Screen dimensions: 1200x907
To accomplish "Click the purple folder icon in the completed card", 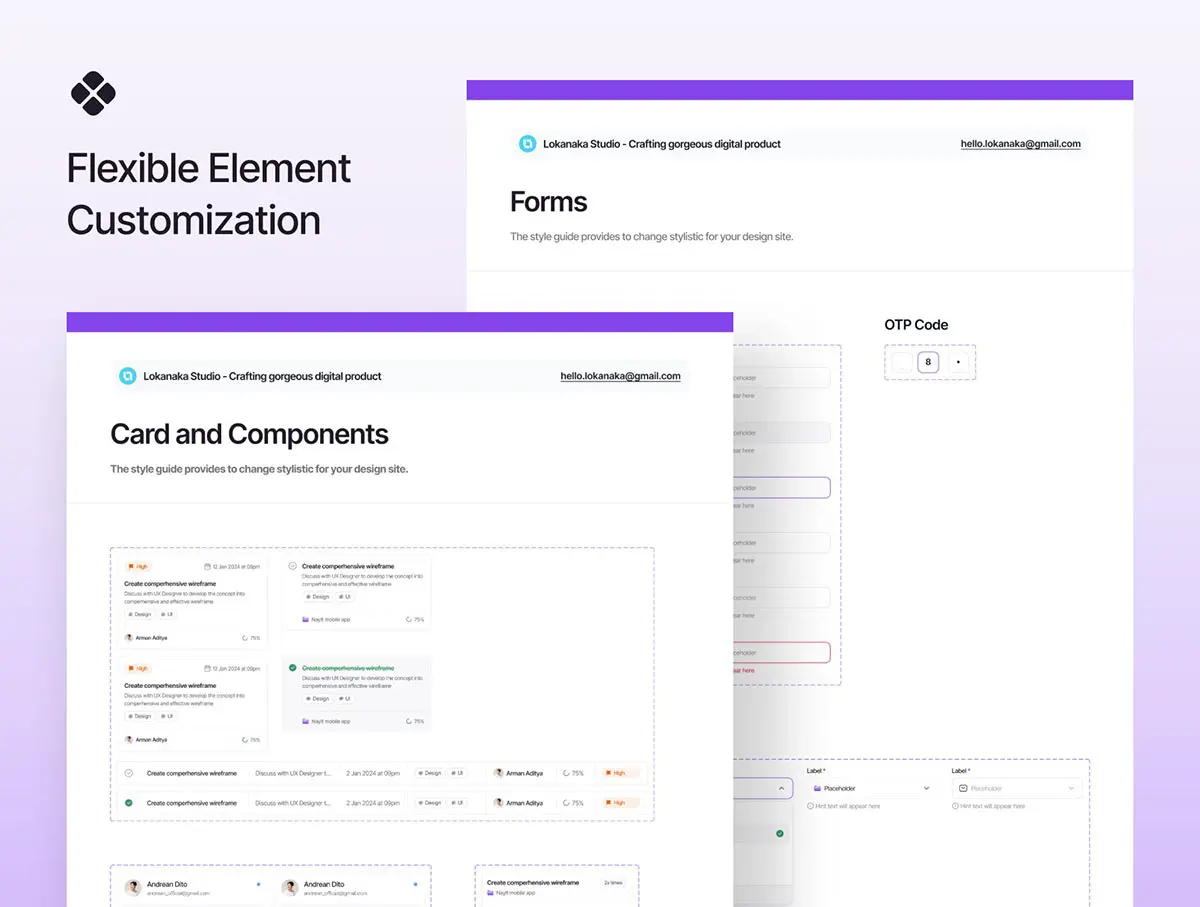I will coord(305,721).
